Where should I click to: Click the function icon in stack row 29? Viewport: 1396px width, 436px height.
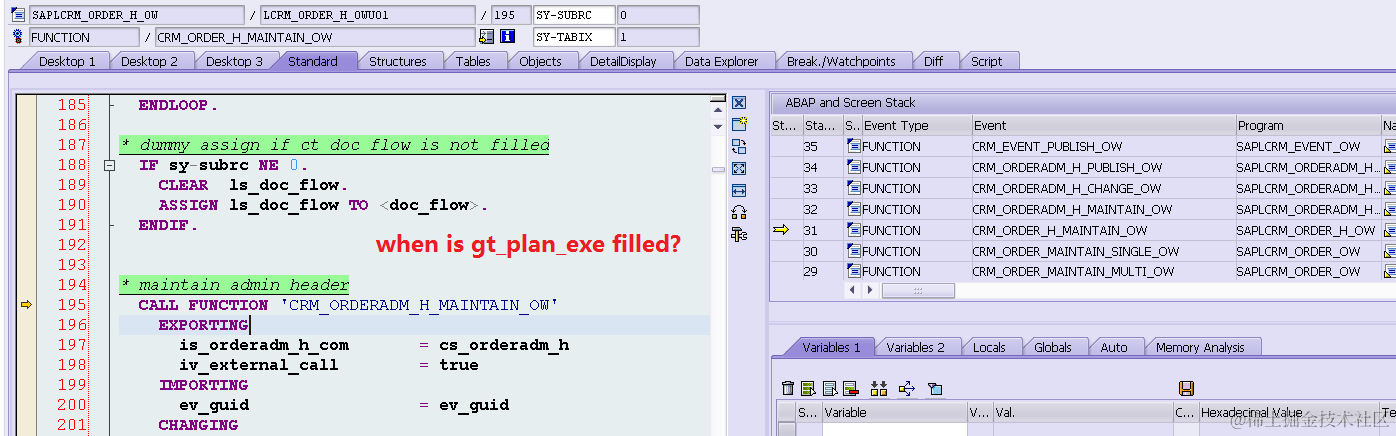coord(853,272)
